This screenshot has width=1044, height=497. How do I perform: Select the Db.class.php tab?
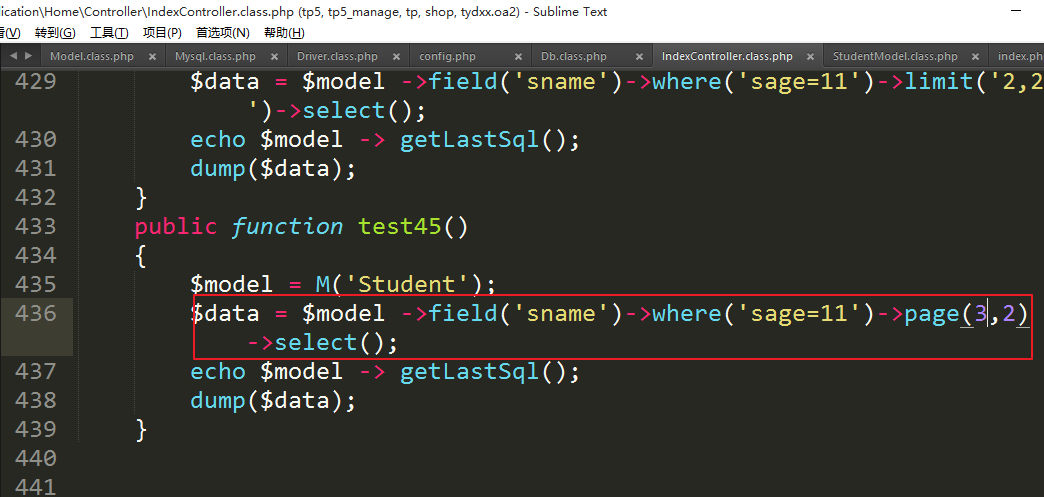[x=574, y=57]
